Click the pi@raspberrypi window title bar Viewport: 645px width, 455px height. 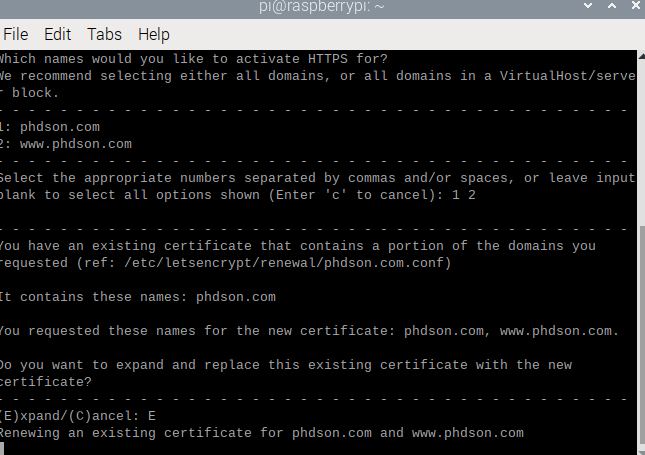click(322, 7)
